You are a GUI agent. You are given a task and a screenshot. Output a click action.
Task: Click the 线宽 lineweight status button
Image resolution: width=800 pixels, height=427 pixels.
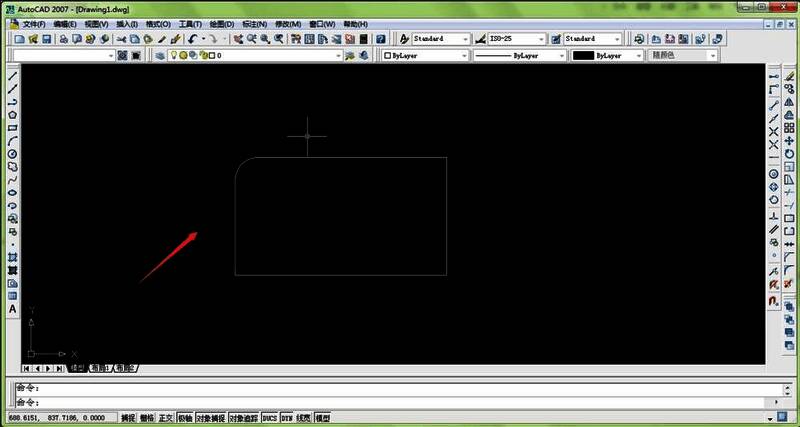303,417
